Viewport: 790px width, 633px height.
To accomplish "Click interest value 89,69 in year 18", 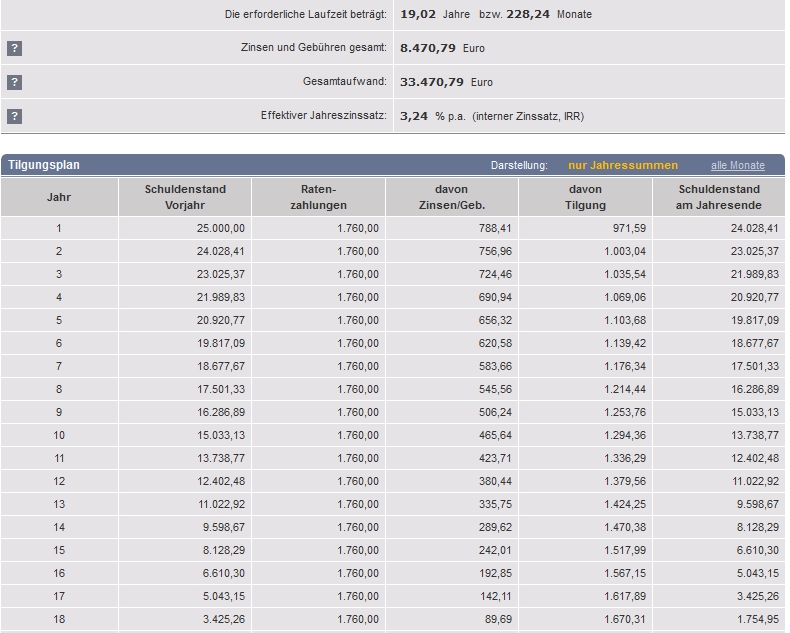I will click(x=498, y=619).
